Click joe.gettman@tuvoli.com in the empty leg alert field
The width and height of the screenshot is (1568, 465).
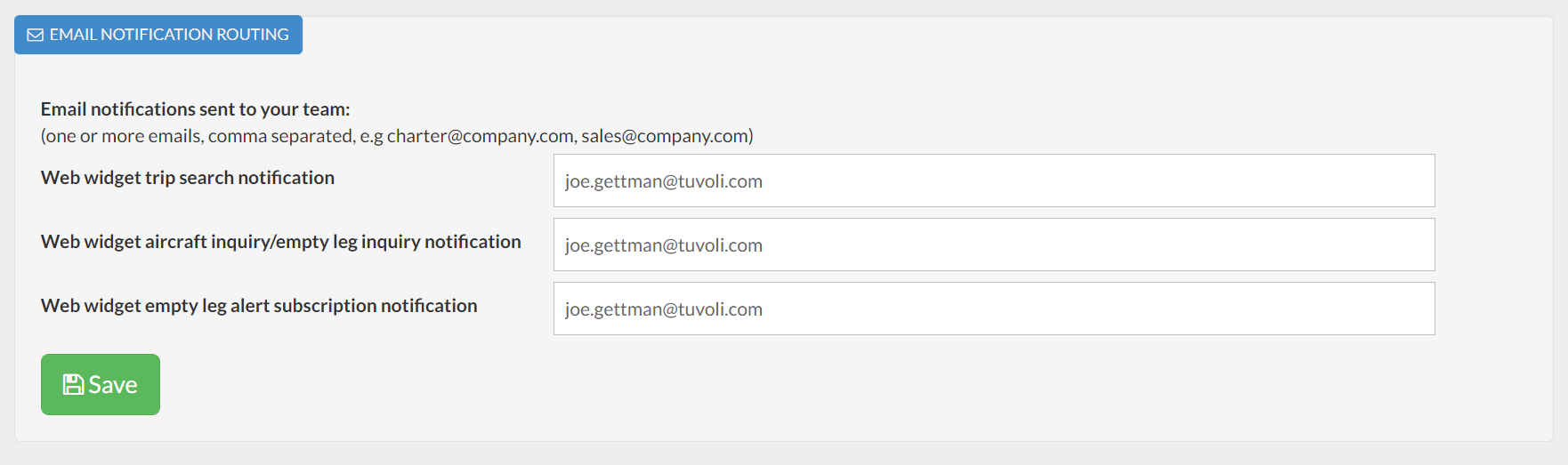664,309
